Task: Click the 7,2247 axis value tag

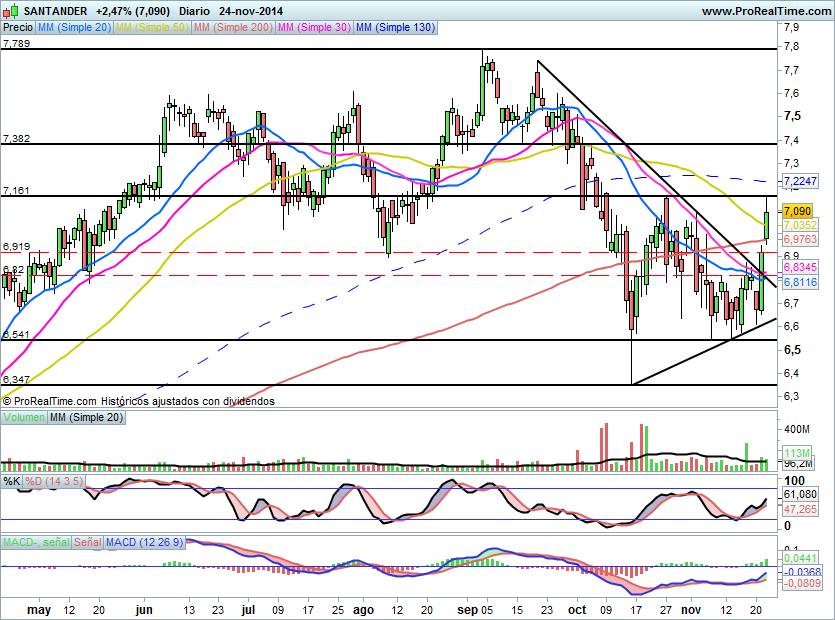Action: click(800, 181)
